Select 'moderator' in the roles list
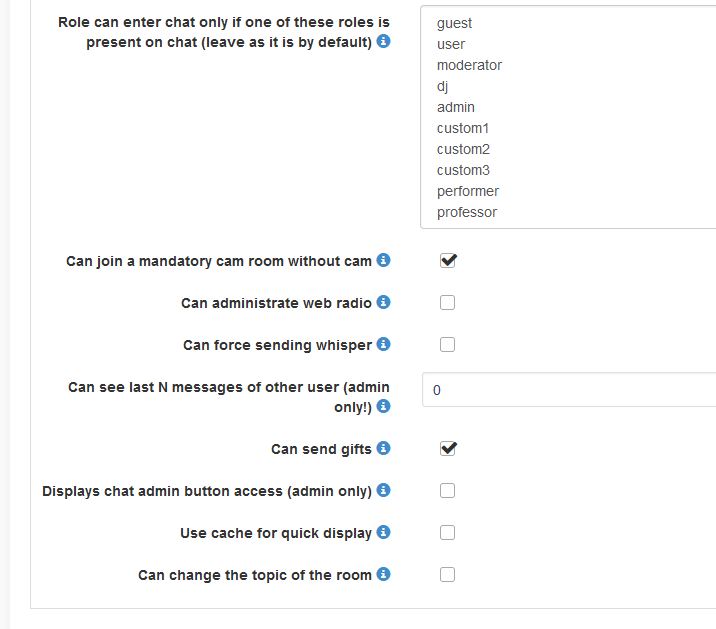The height and width of the screenshot is (629, 716). [x=469, y=65]
